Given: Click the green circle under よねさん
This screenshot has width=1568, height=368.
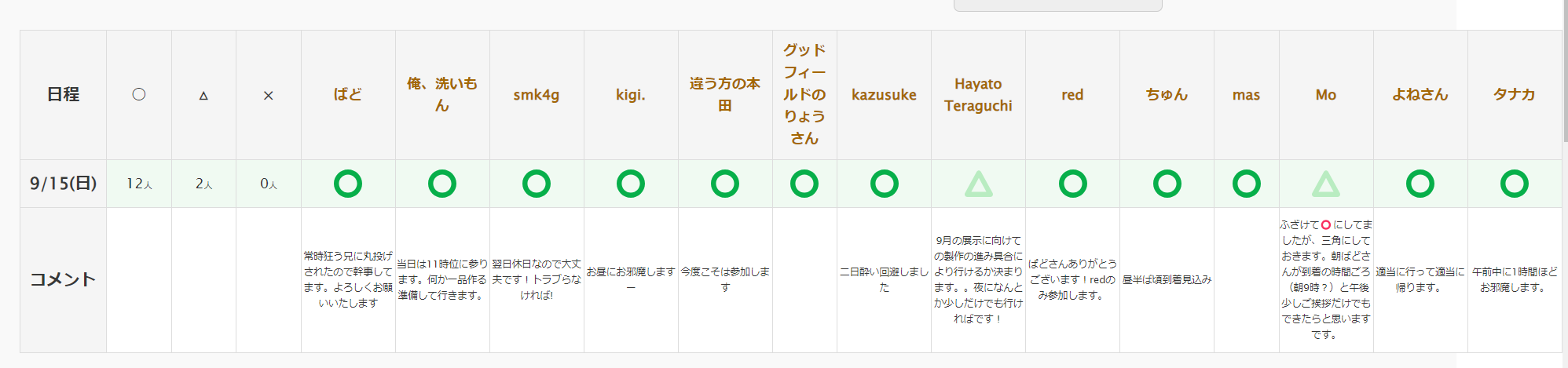Looking at the screenshot, I should [x=1420, y=184].
